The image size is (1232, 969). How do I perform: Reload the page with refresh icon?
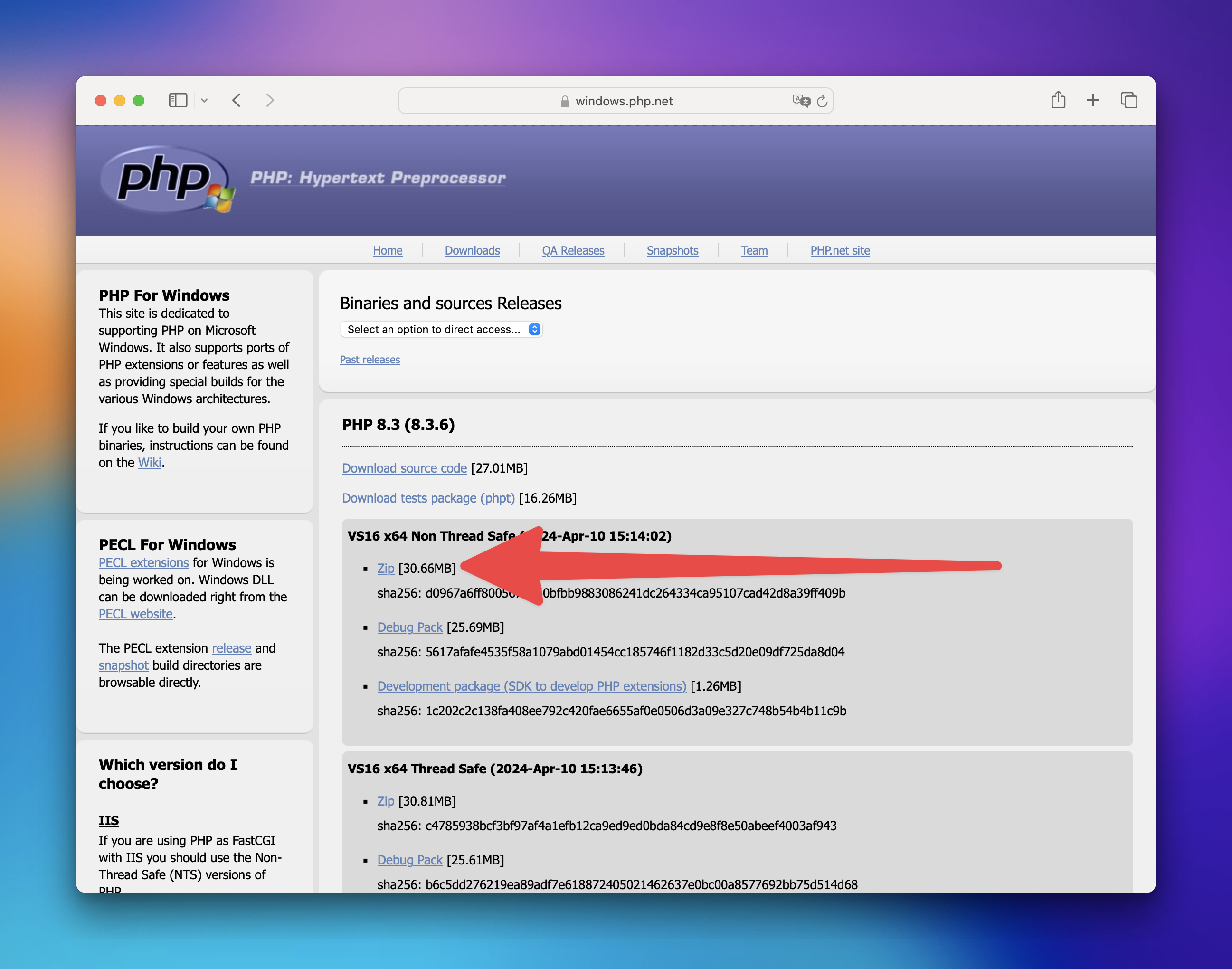822,101
